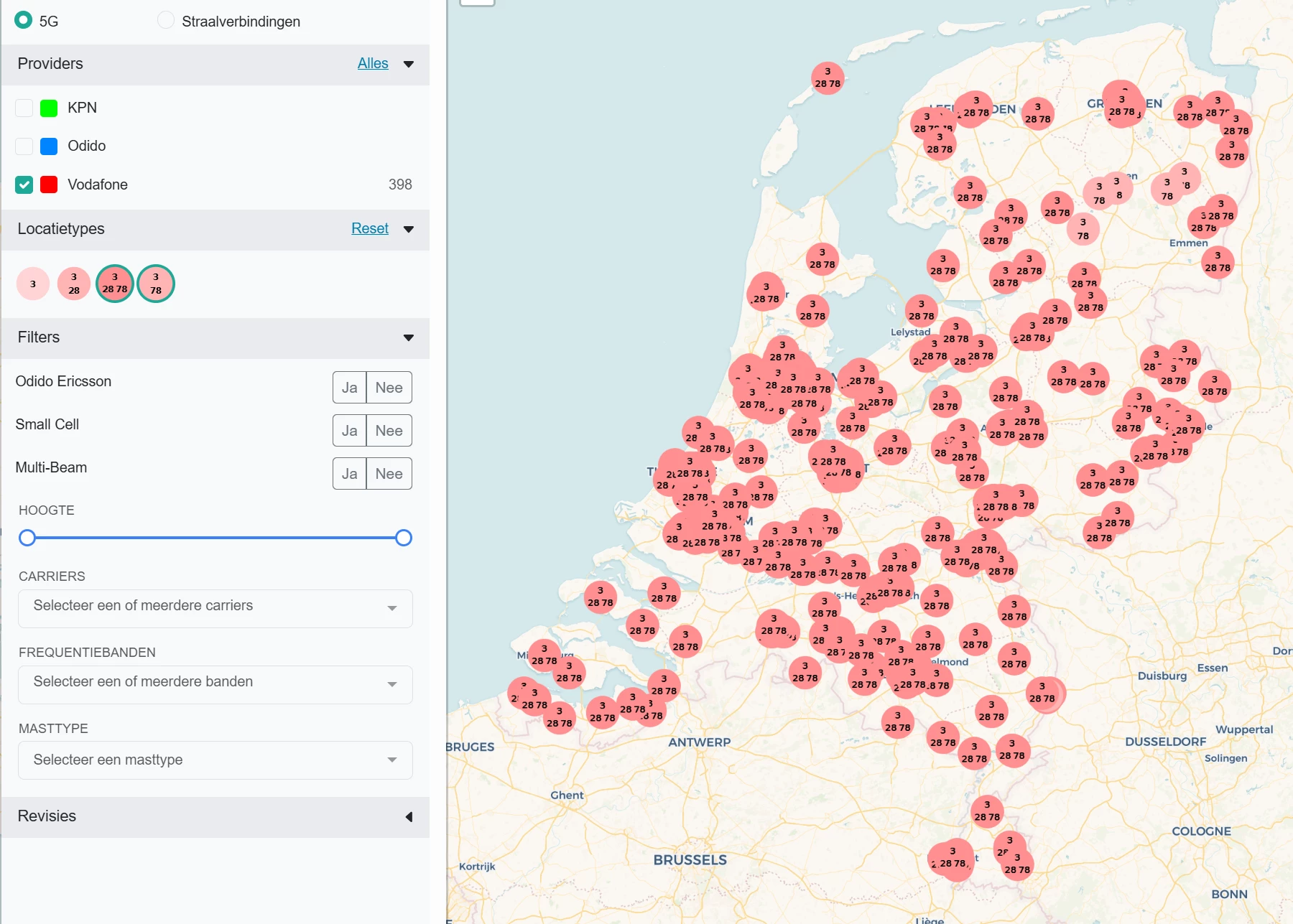The width and height of the screenshot is (1293, 924).
Task: Click the Reset link in Locatietypes
Action: pyautogui.click(x=370, y=228)
